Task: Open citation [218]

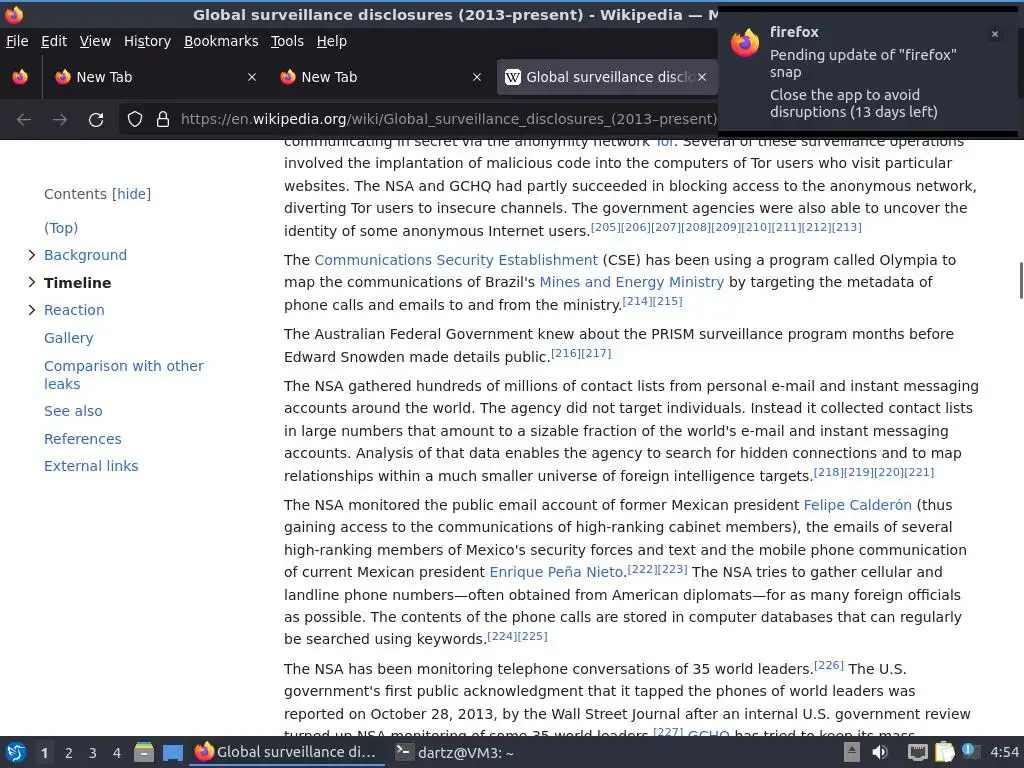Action: 829,472
